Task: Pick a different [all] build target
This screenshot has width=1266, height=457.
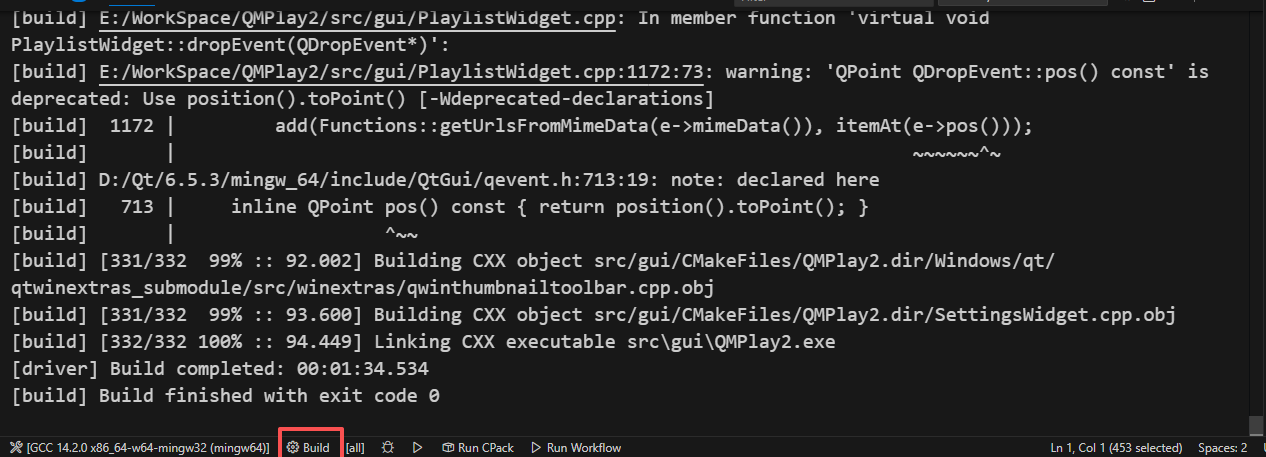Action: tap(354, 448)
